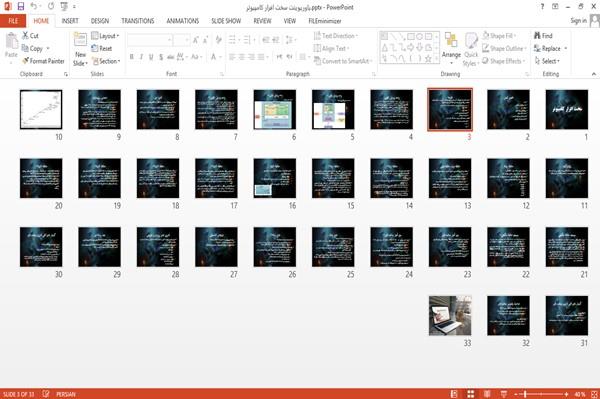Open the VIEW tab
Image resolution: width=600 pixels, height=399 pixels.
pos(290,21)
